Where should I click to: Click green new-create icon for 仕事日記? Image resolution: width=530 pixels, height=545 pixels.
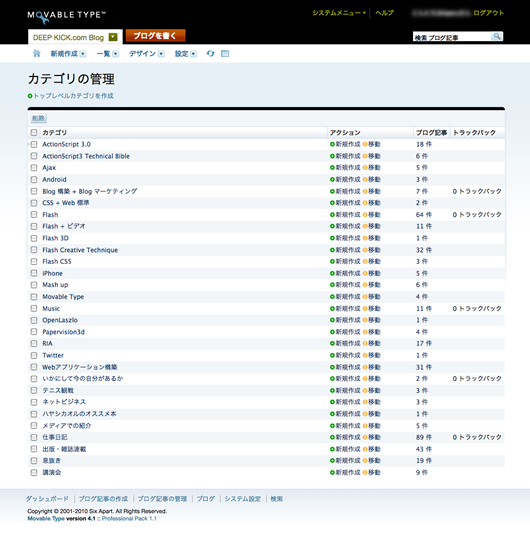[x=332, y=437]
